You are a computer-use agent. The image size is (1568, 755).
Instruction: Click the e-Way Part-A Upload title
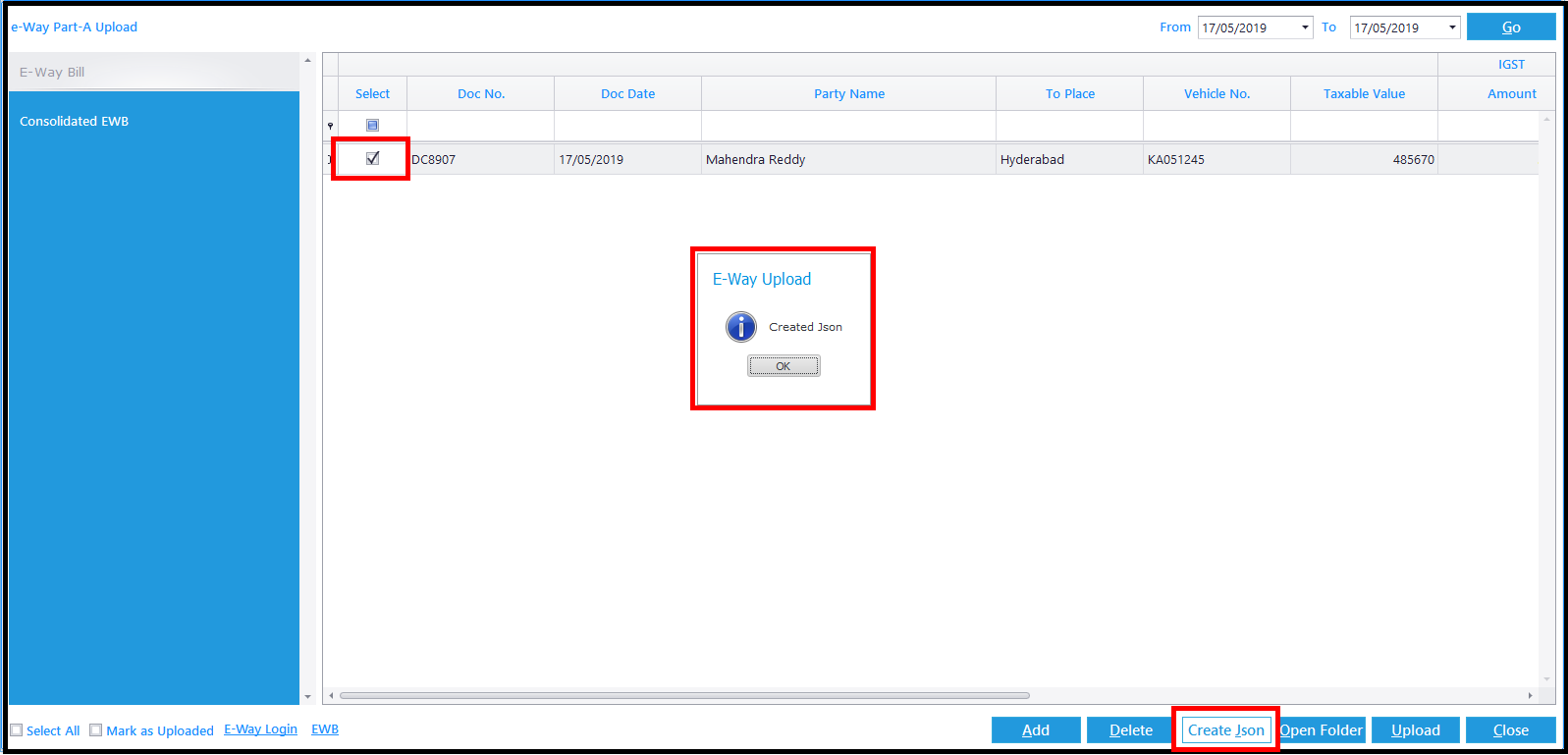click(x=75, y=27)
